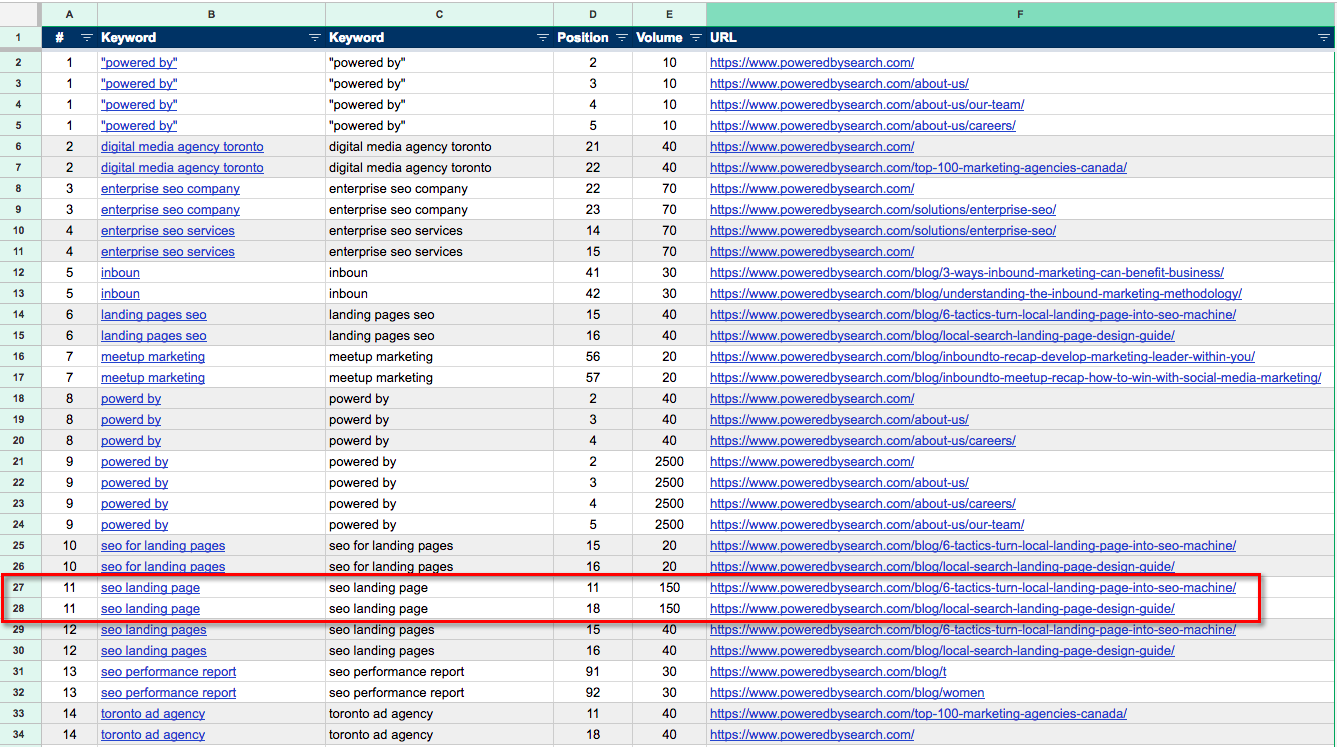Open 'landing pages seo' link in row 14

tap(154, 315)
